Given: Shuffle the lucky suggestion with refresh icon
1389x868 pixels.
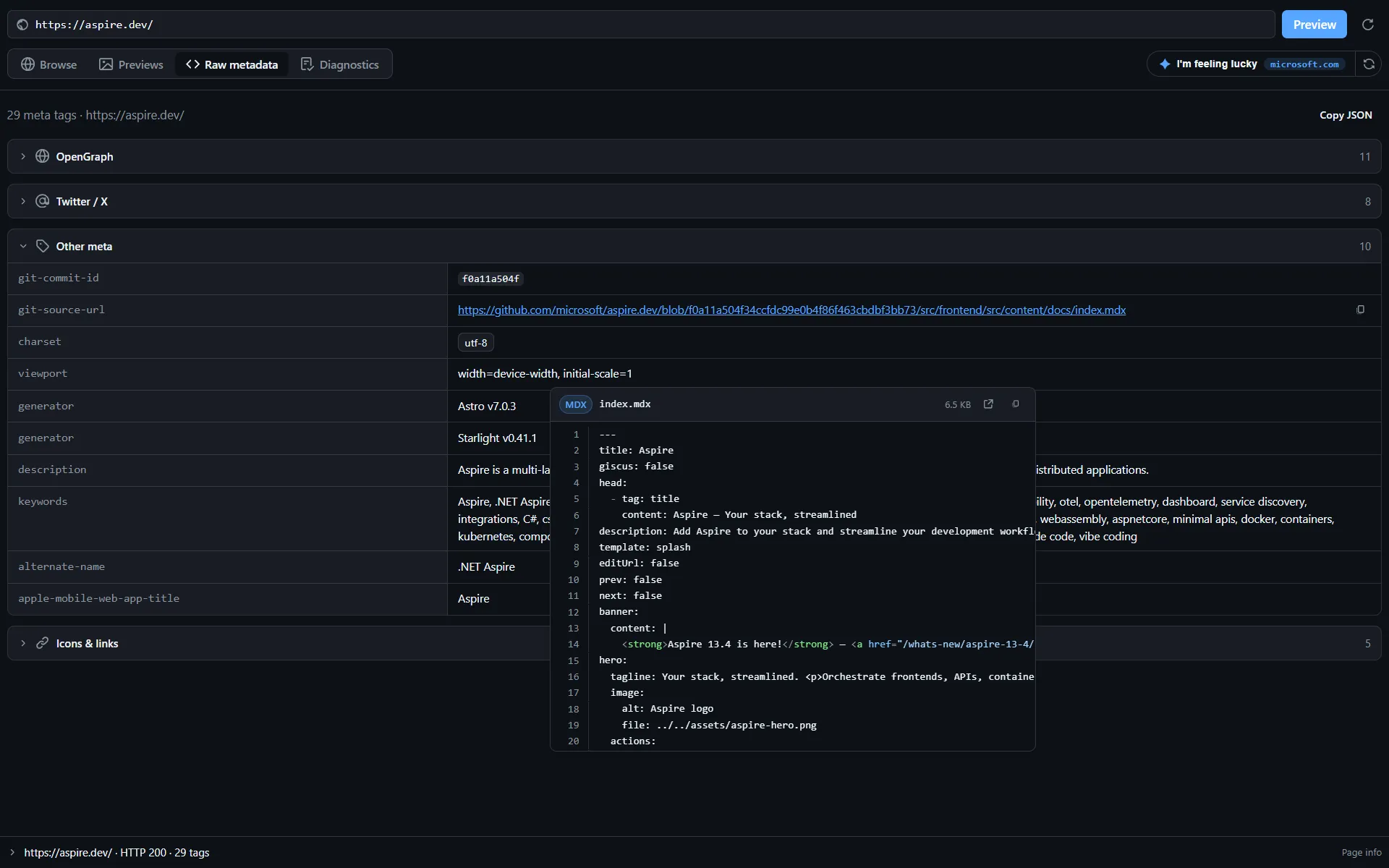Looking at the screenshot, I should tap(1369, 64).
